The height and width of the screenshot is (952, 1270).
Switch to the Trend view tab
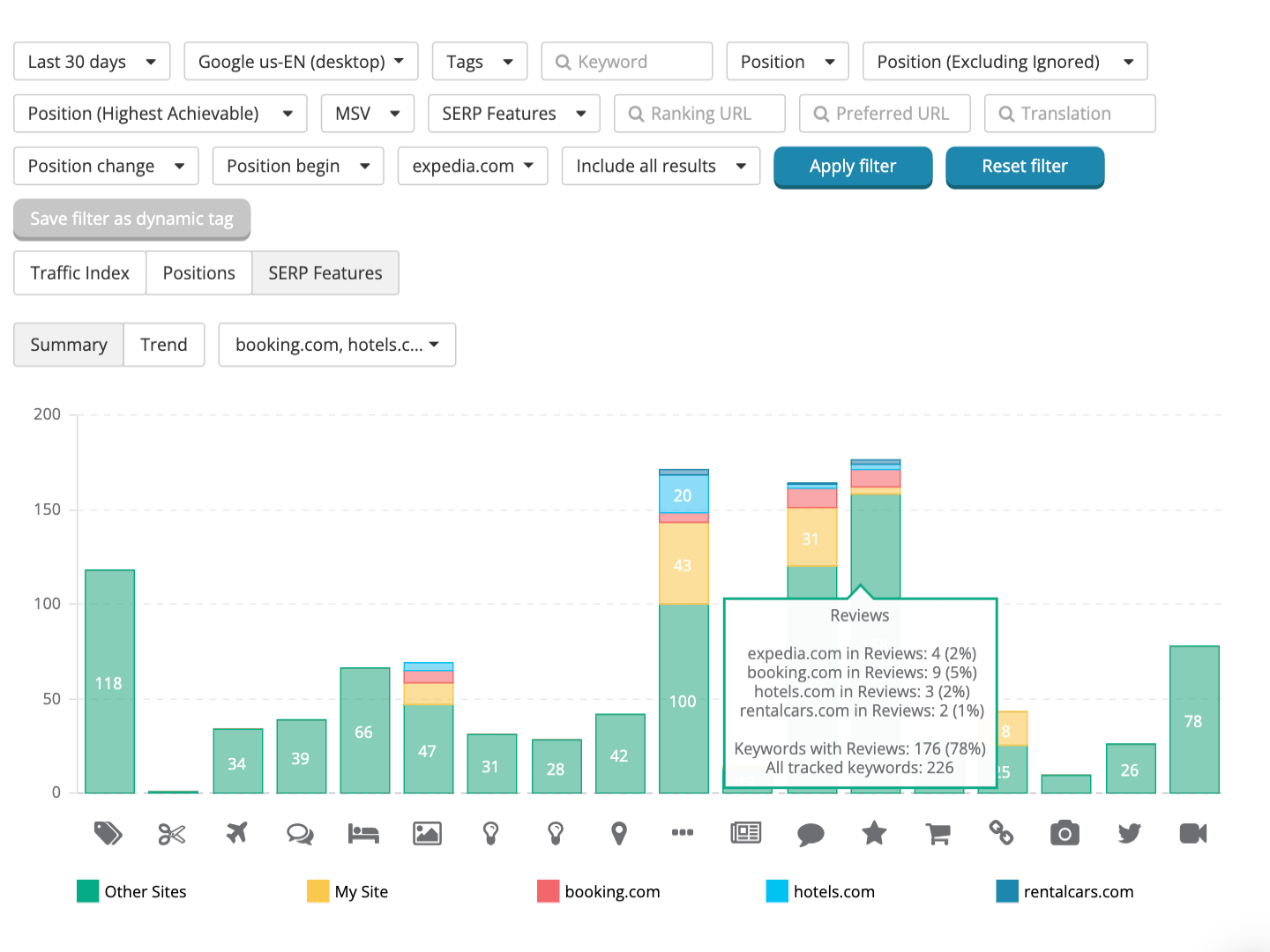(164, 345)
